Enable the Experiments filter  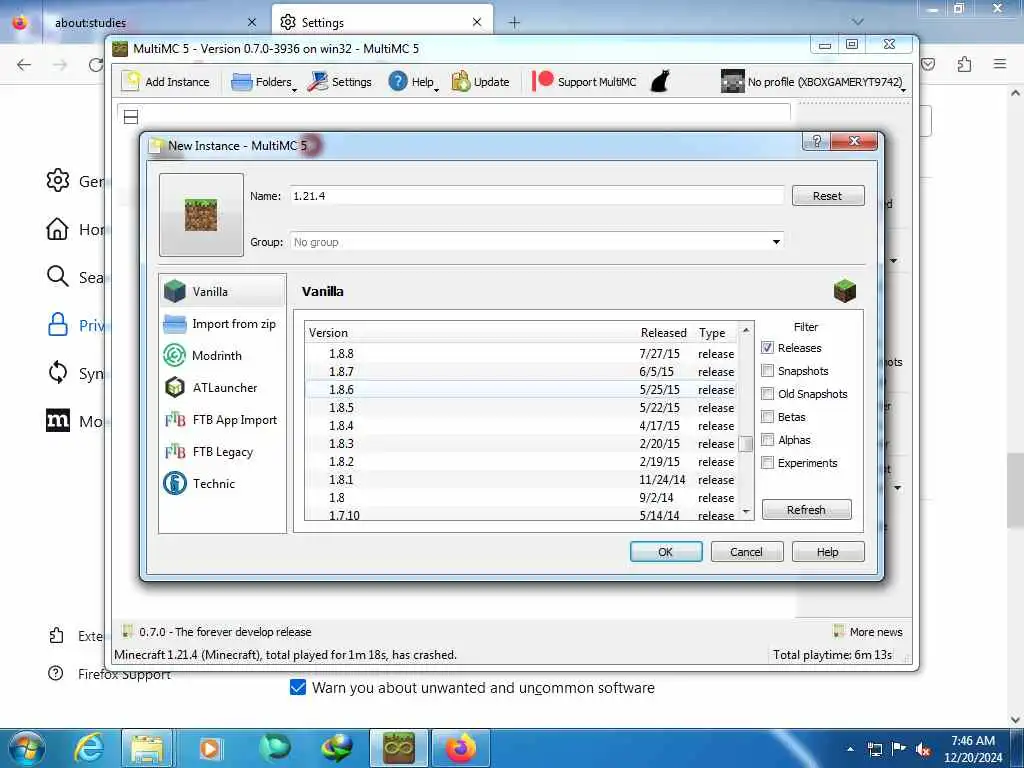pos(767,462)
